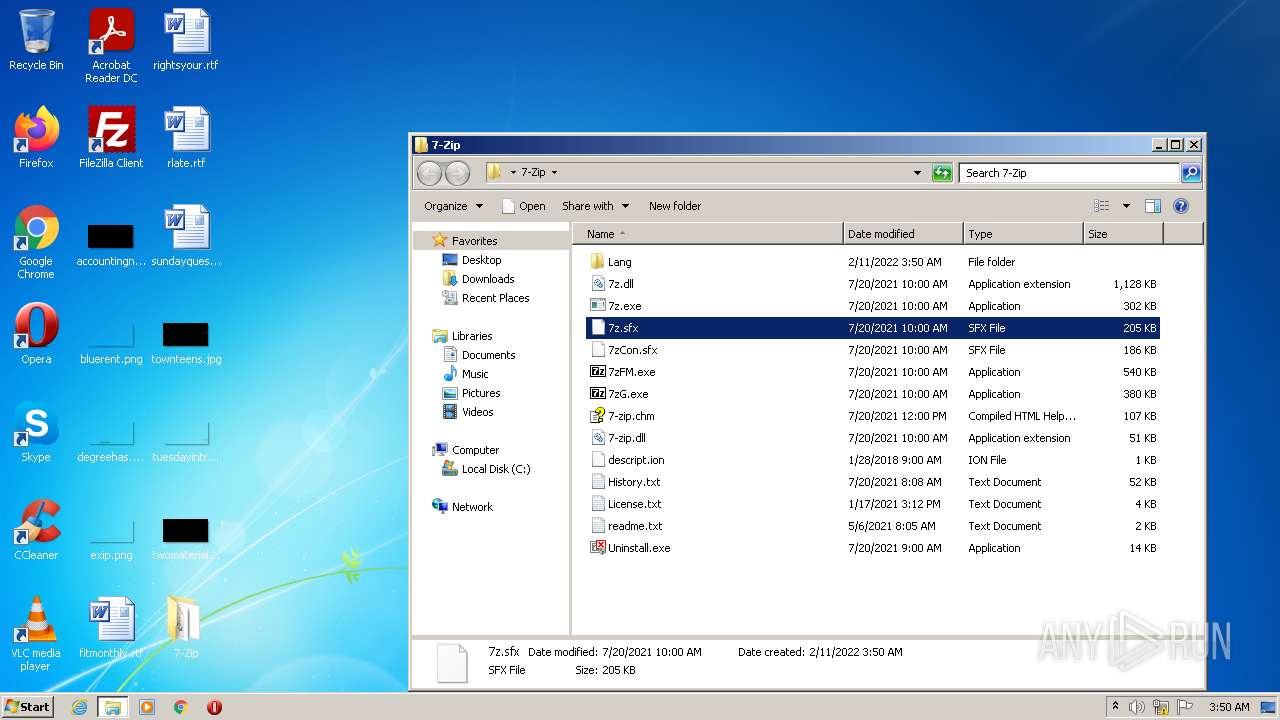Select the 7z.dll file

pos(873,284)
